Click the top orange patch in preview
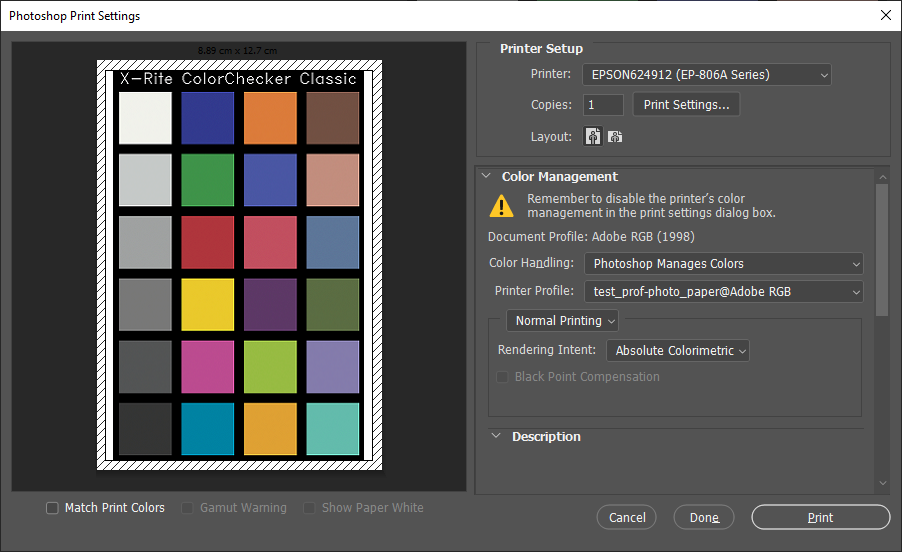The height and width of the screenshot is (552, 902). (x=270, y=118)
